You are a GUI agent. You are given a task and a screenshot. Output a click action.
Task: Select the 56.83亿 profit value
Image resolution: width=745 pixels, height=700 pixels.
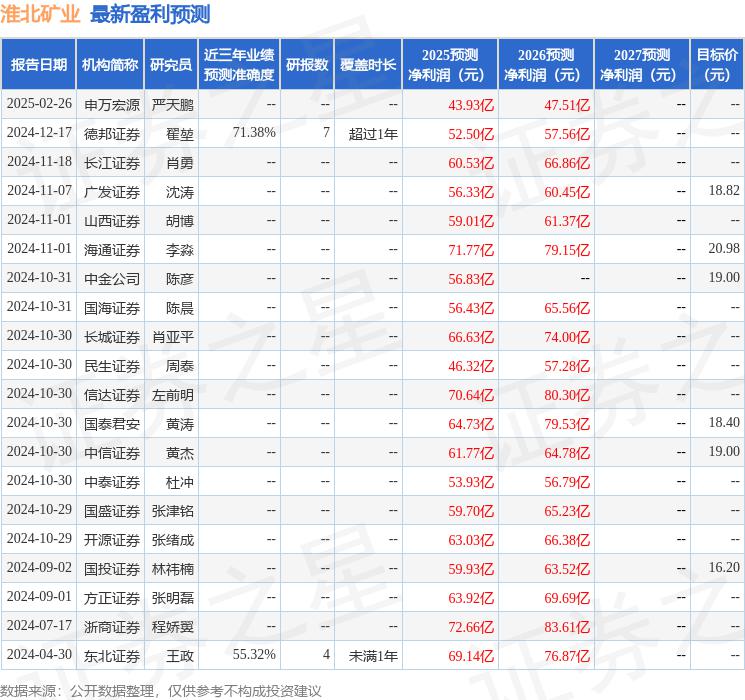point(471,279)
